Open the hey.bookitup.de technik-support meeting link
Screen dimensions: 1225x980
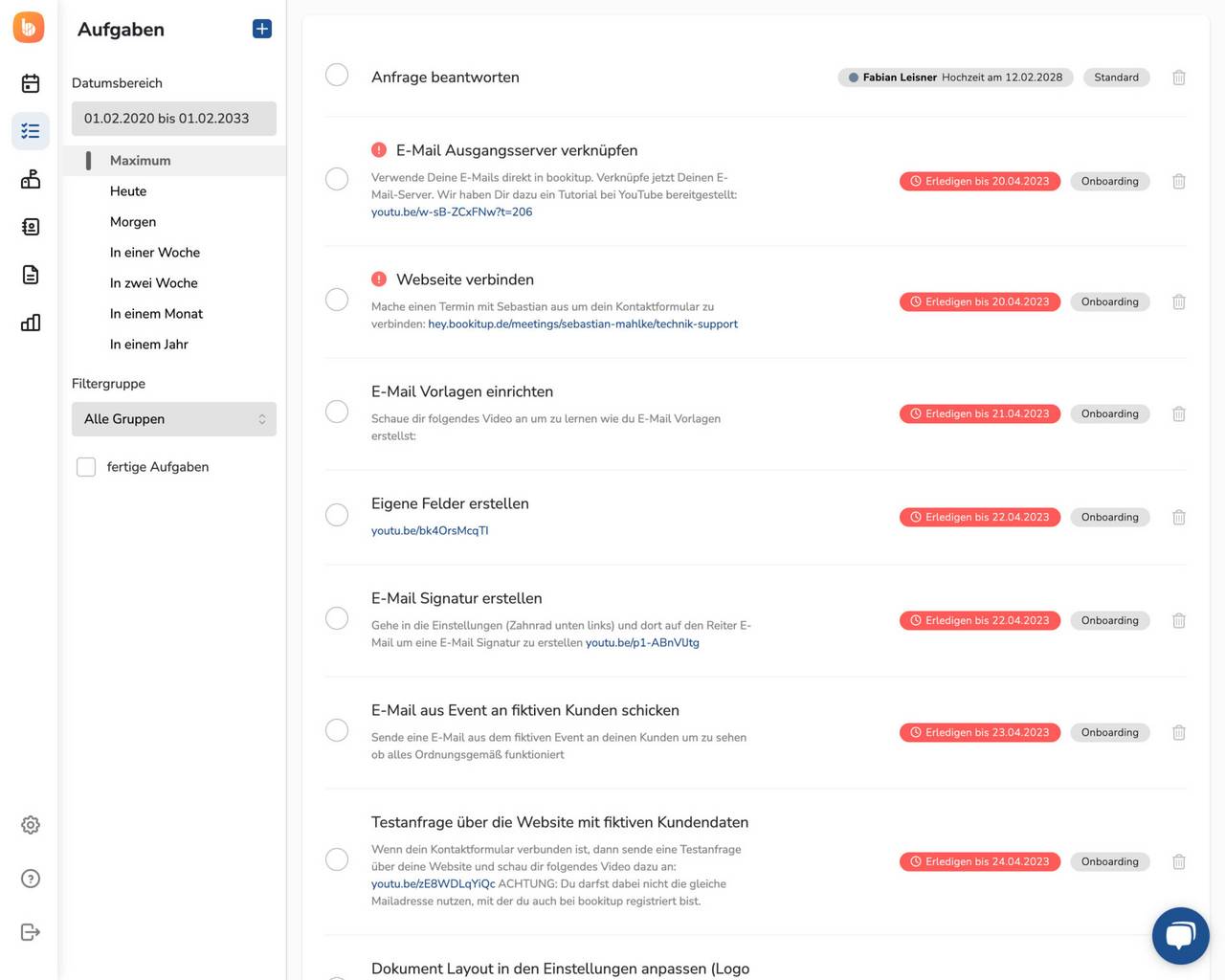pos(583,323)
